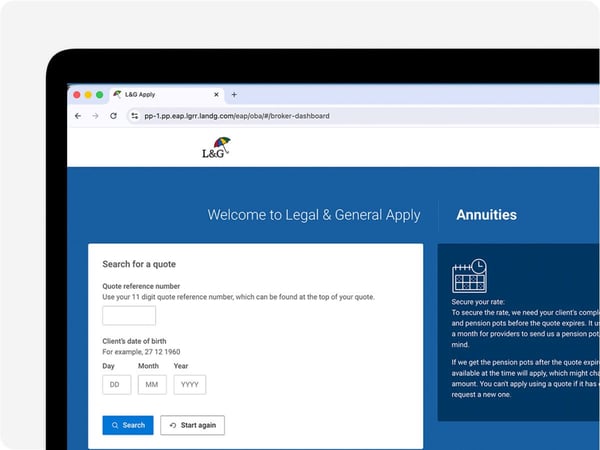Screen dimensions: 600x450
Task: Click the Annuities heading
Action: tap(486, 215)
